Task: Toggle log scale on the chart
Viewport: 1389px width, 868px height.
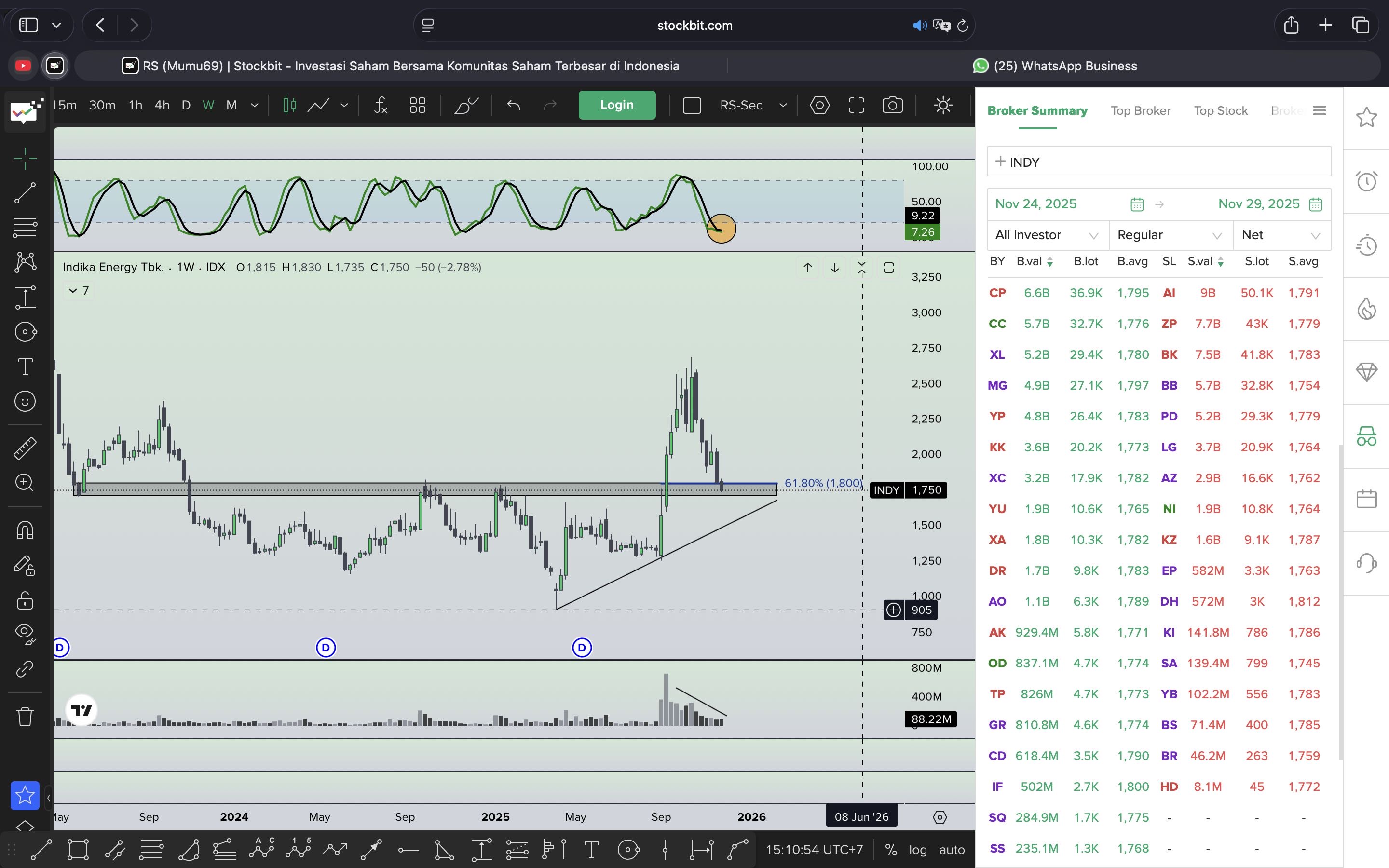Action: [918, 850]
